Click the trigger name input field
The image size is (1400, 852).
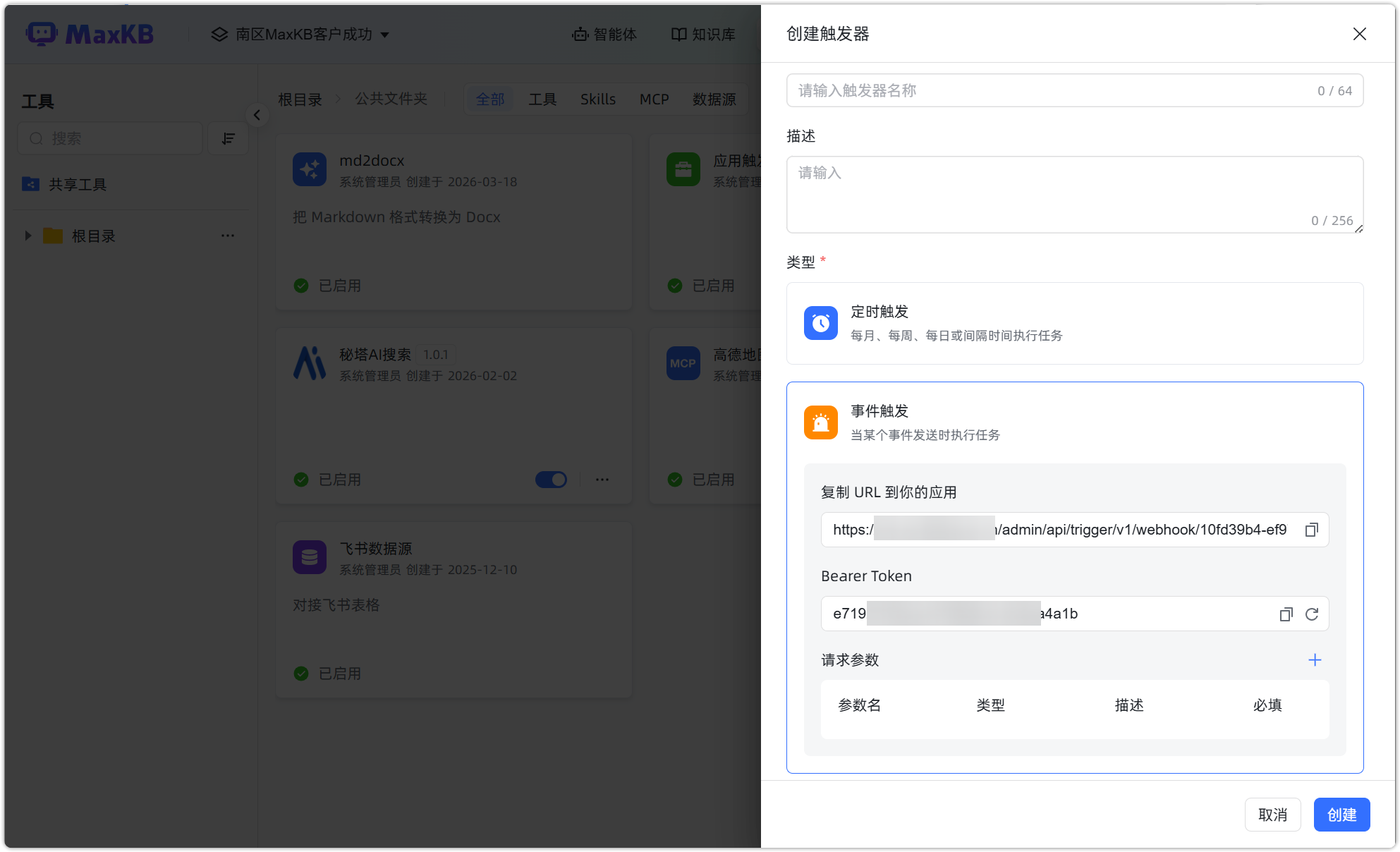click(x=1023, y=90)
